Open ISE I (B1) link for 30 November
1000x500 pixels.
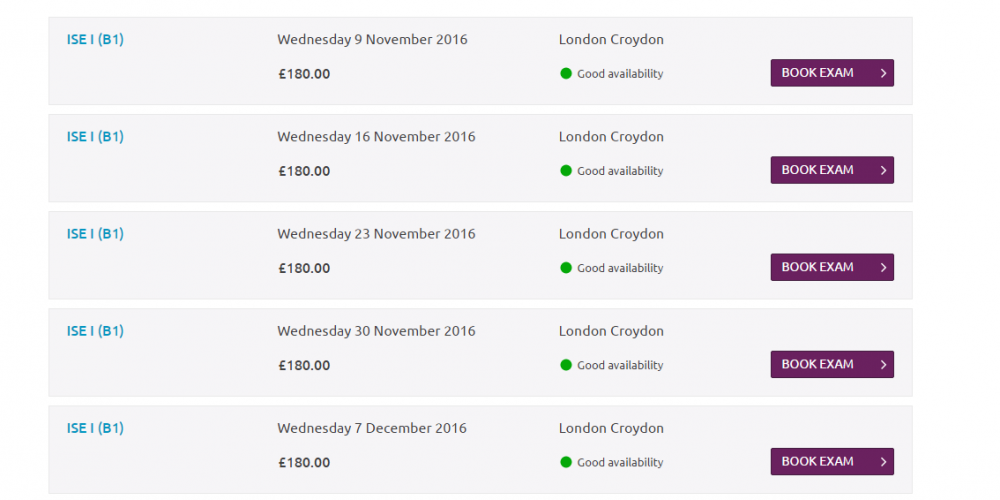[x=95, y=331]
